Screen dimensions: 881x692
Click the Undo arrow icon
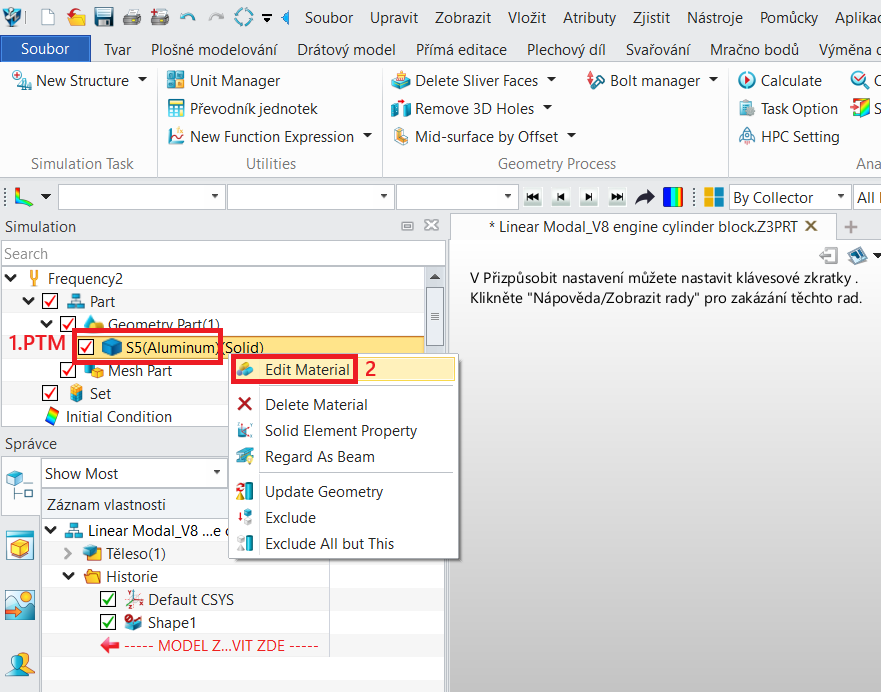point(188,17)
